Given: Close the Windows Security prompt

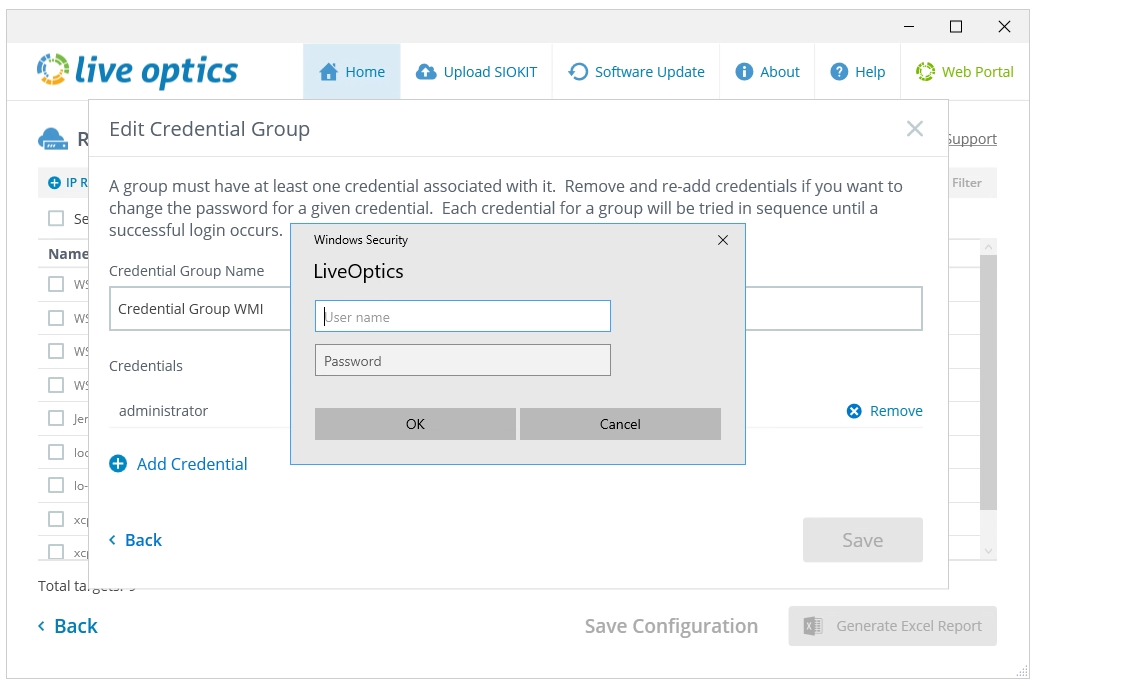Looking at the screenshot, I should (x=723, y=240).
